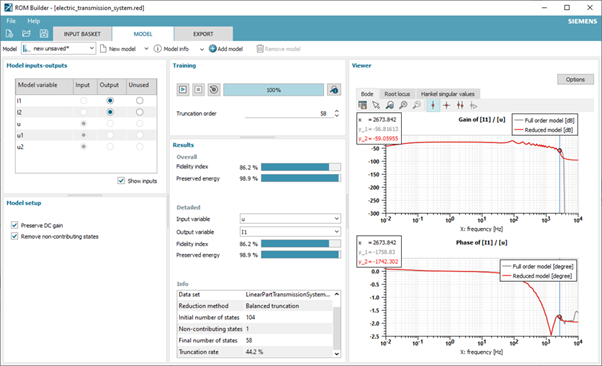Expand the Model info dropdown arrow
Image resolution: width=602 pixels, height=366 pixels.
(x=202, y=49)
